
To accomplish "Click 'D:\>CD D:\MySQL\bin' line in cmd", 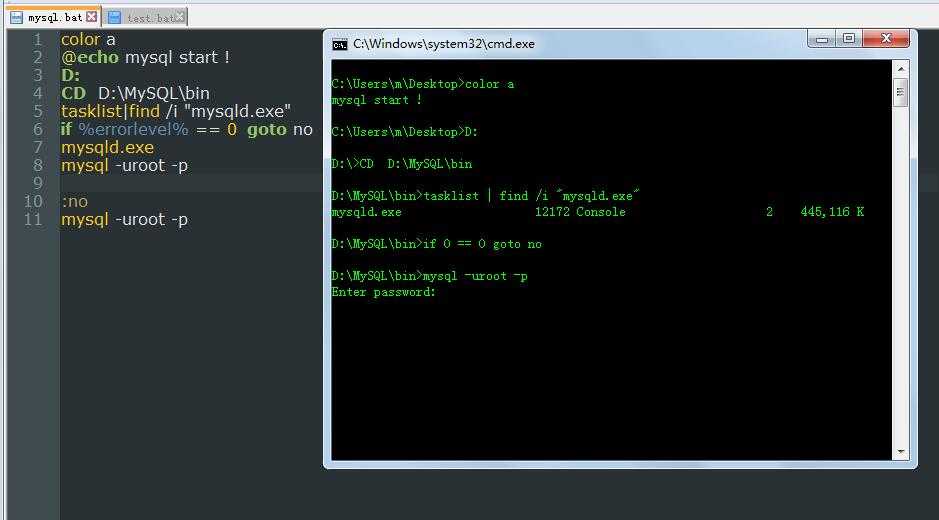I will point(401,164).
